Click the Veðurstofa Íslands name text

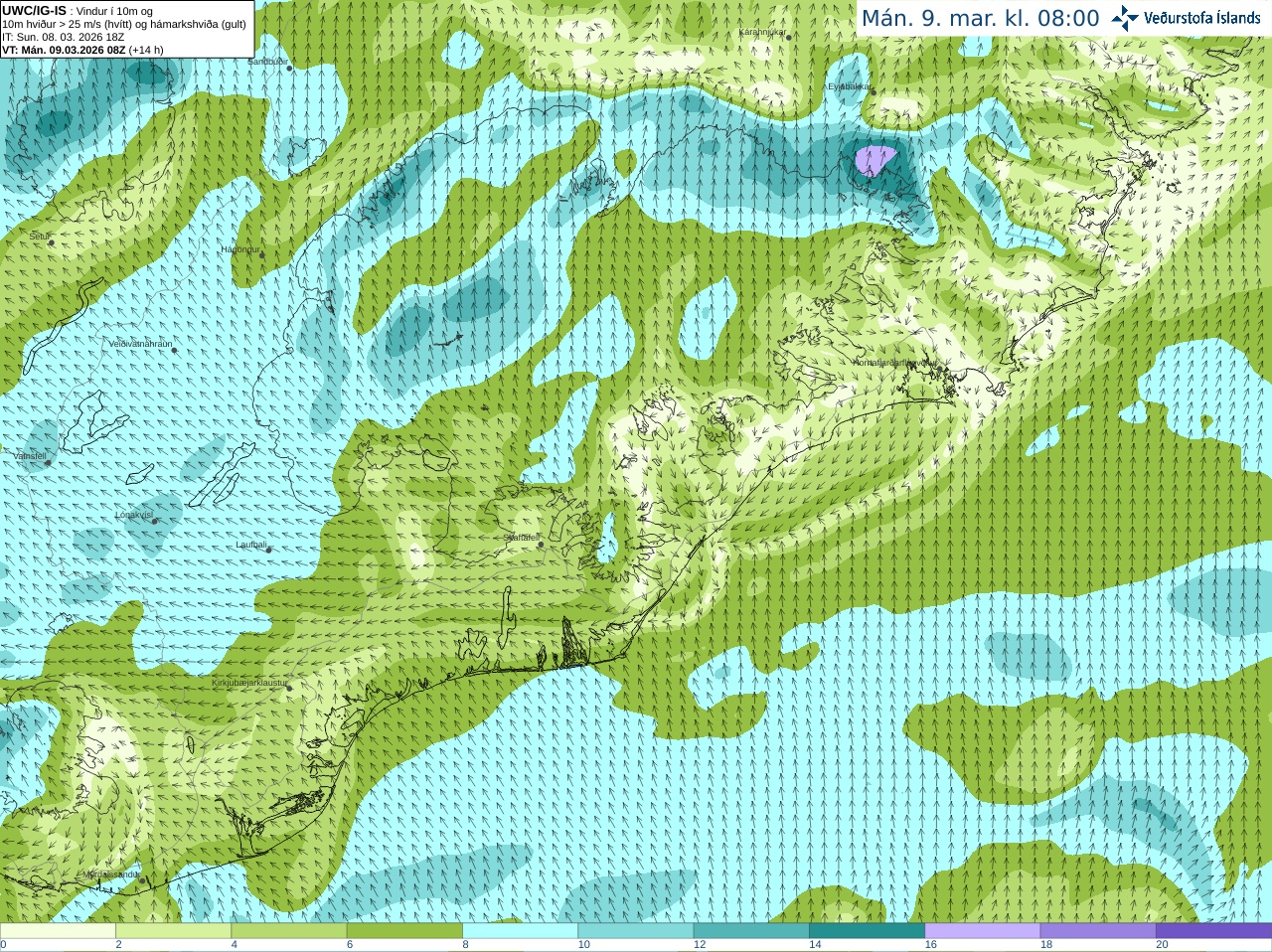(1201, 18)
